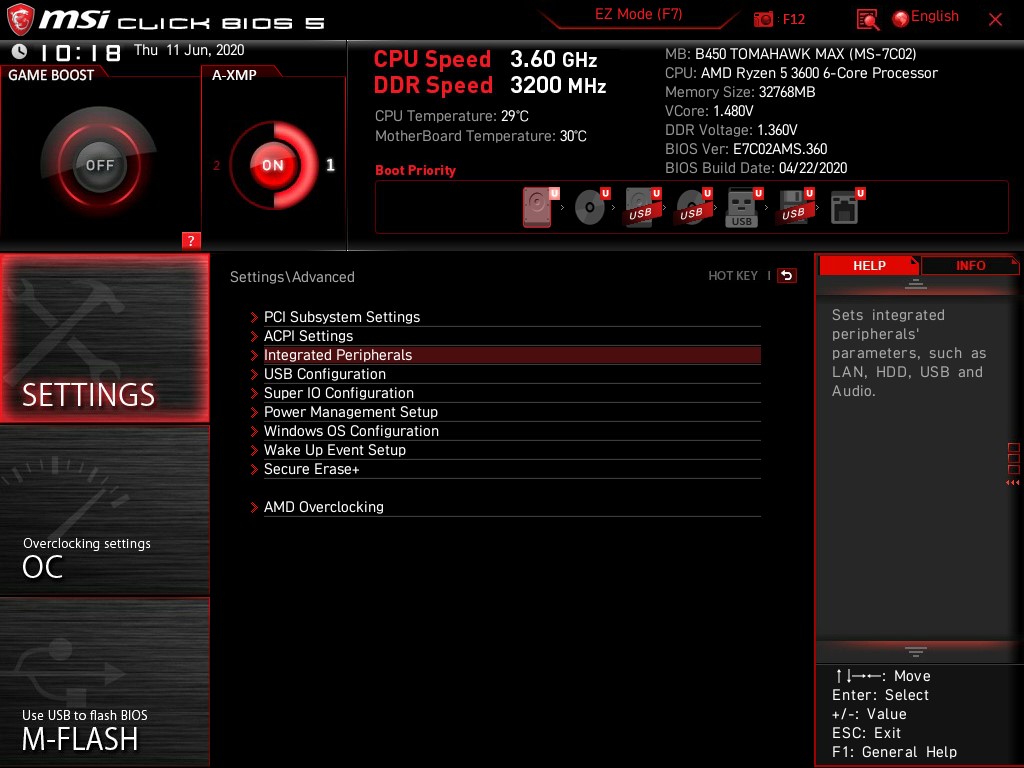Click the HOT KEY label

click(x=733, y=276)
